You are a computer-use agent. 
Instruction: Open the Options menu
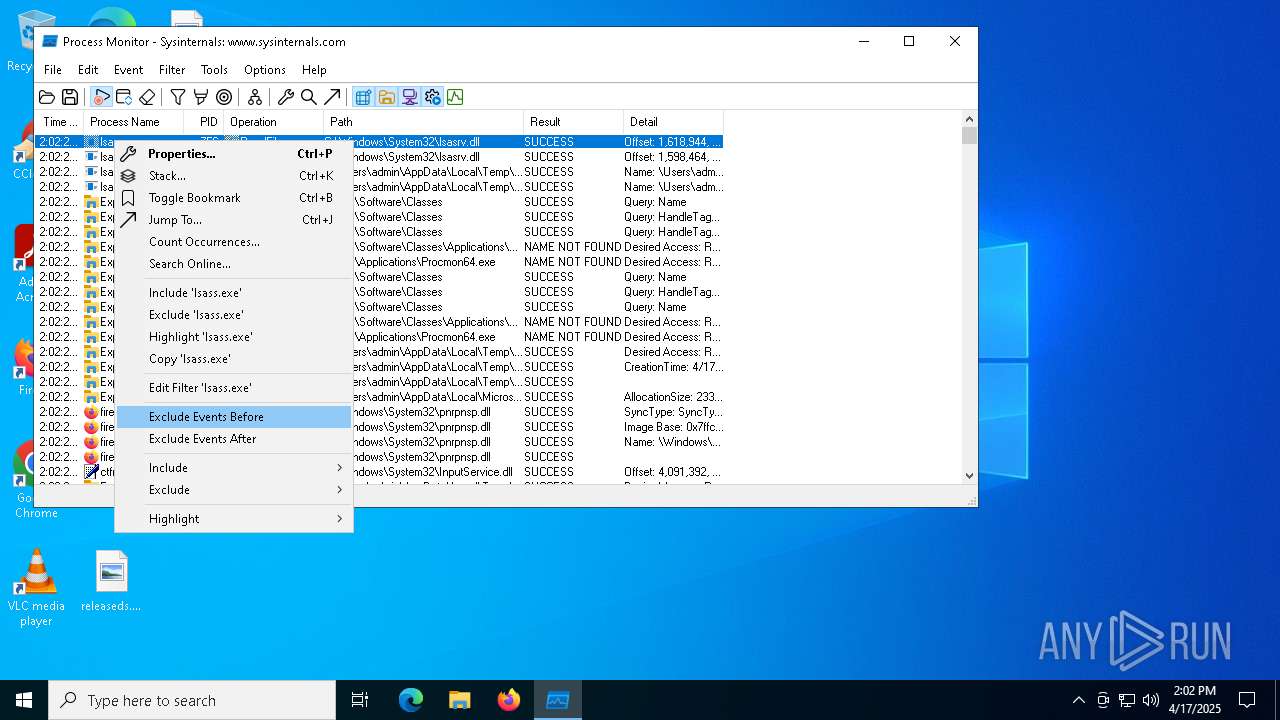pyautogui.click(x=265, y=70)
